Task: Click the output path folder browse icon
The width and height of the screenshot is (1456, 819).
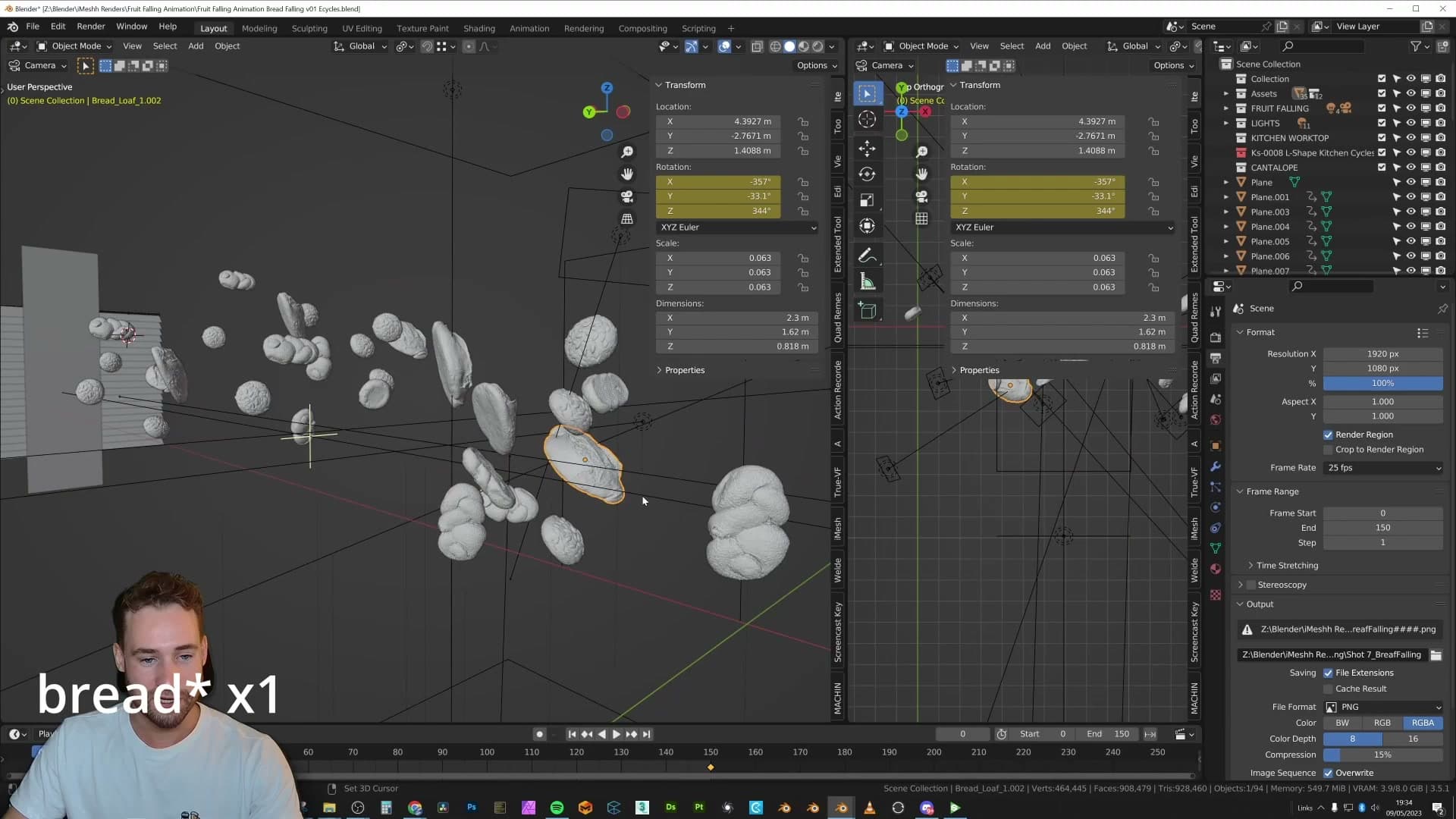Action: point(1436,655)
